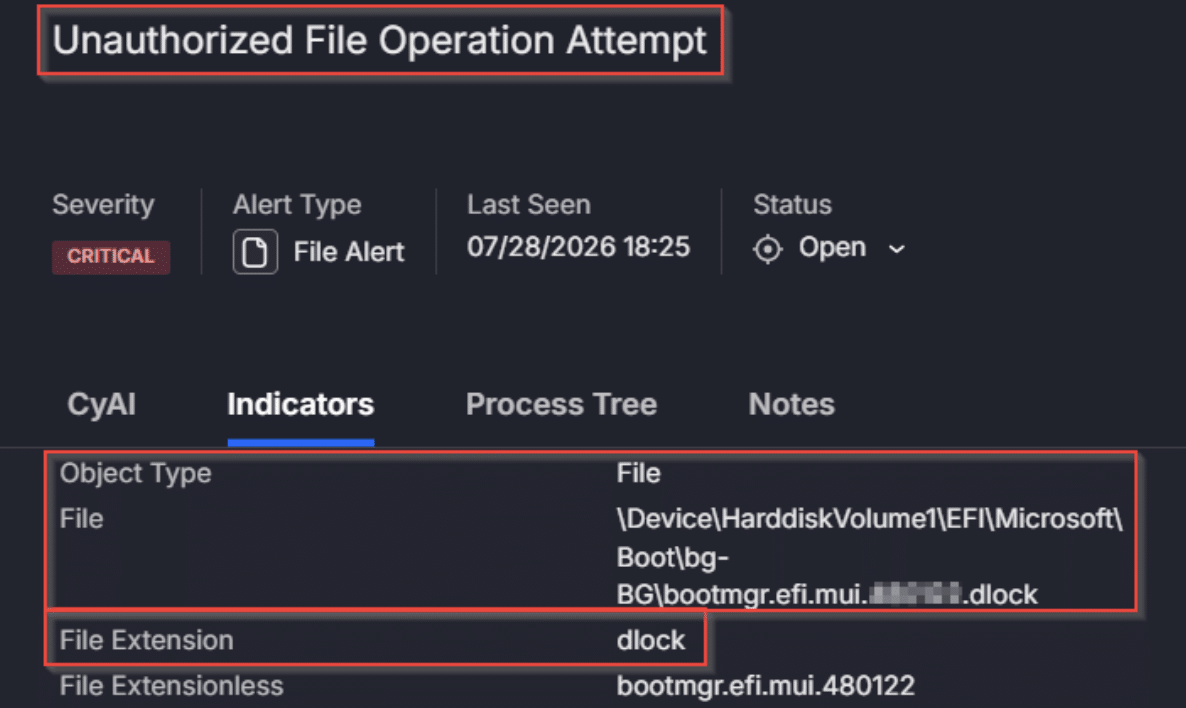Go to the Notes tab
This screenshot has height=708, width=1186.
[x=791, y=404]
